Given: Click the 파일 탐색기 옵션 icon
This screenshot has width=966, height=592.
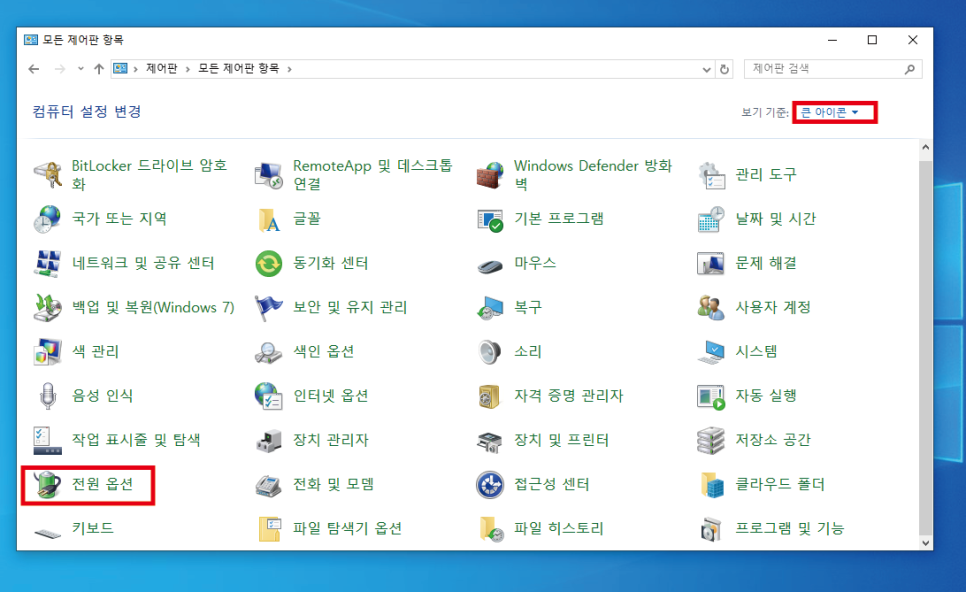Looking at the screenshot, I should [x=269, y=529].
